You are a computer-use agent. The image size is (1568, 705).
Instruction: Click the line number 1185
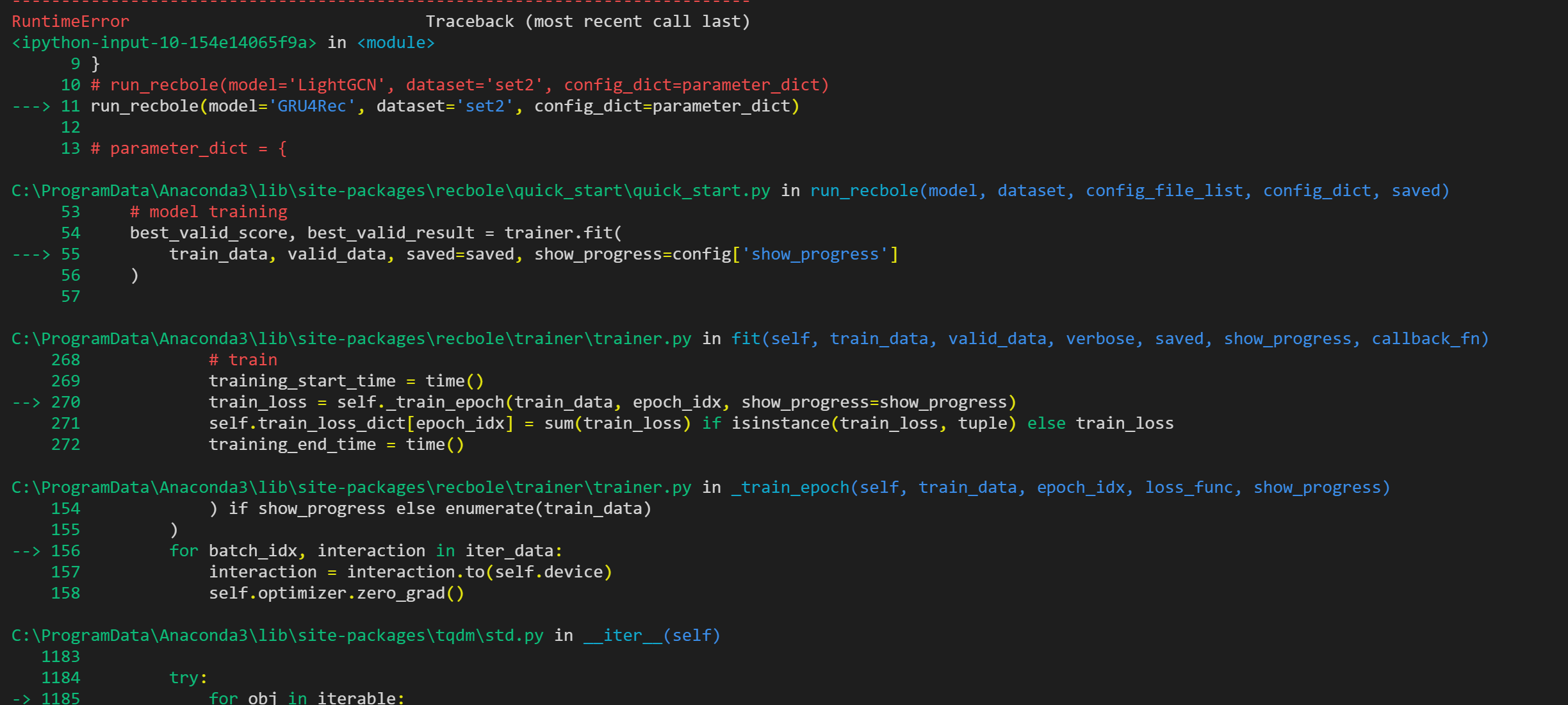[x=61, y=697]
